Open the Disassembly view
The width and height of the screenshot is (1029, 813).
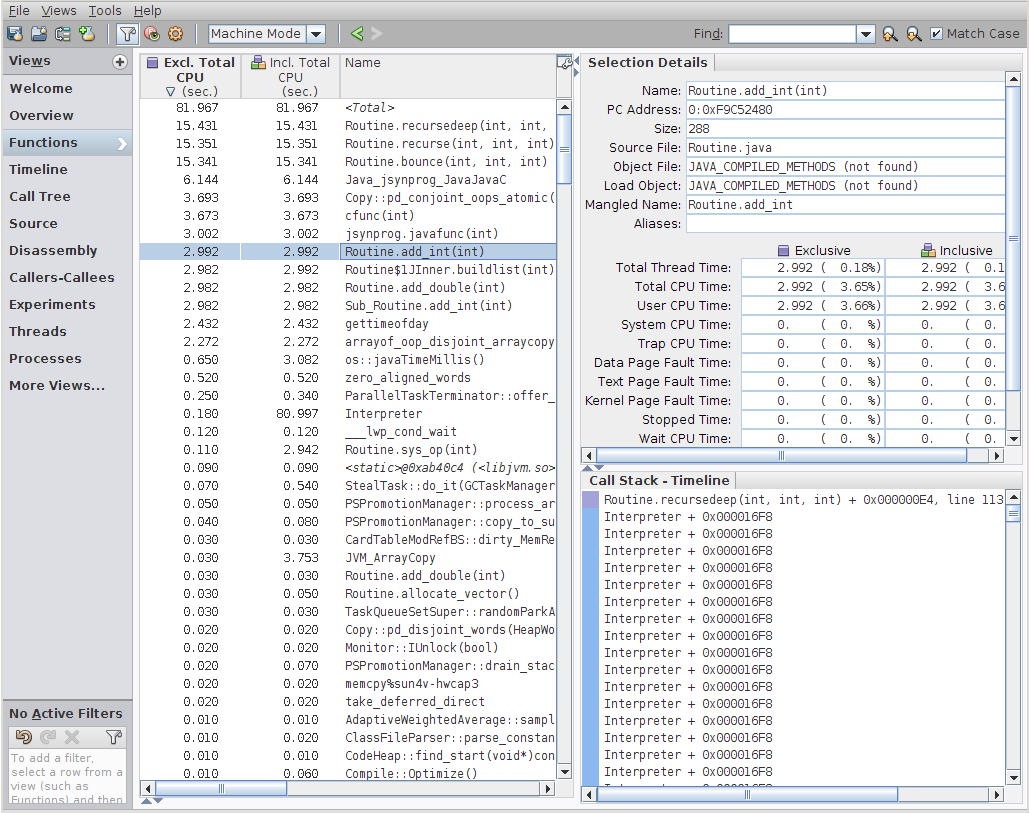pos(67,251)
